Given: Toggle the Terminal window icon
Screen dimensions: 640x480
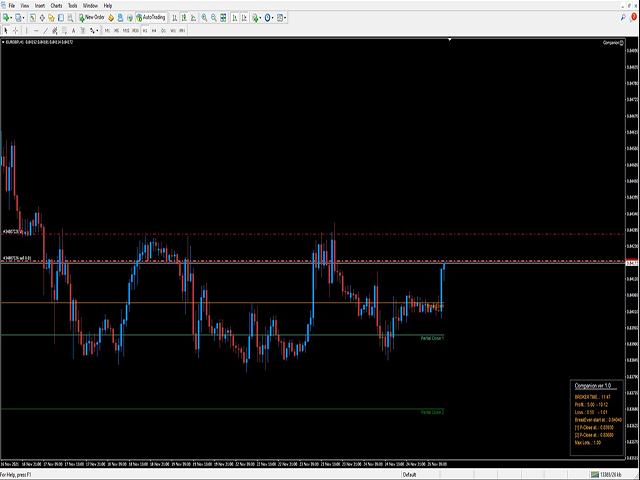Looking at the screenshot, I should 61,18.
